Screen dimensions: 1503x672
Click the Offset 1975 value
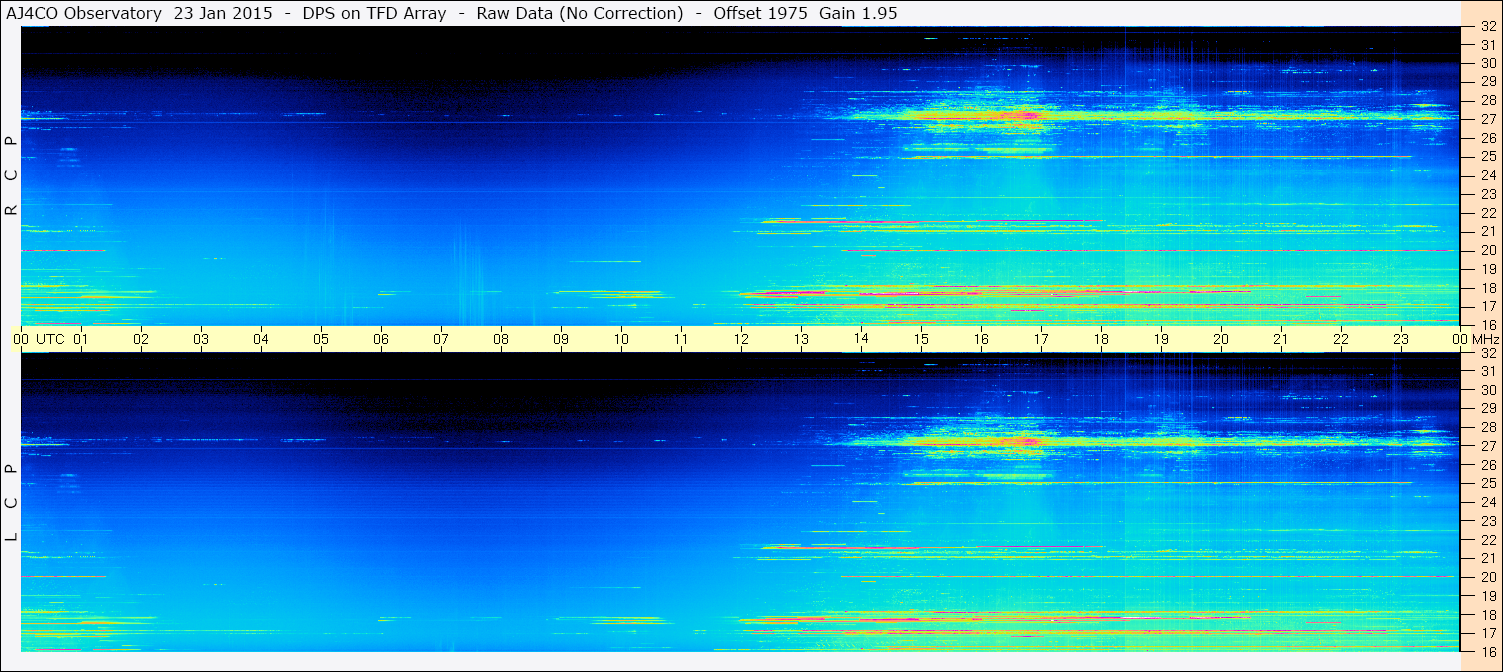point(761,13)
